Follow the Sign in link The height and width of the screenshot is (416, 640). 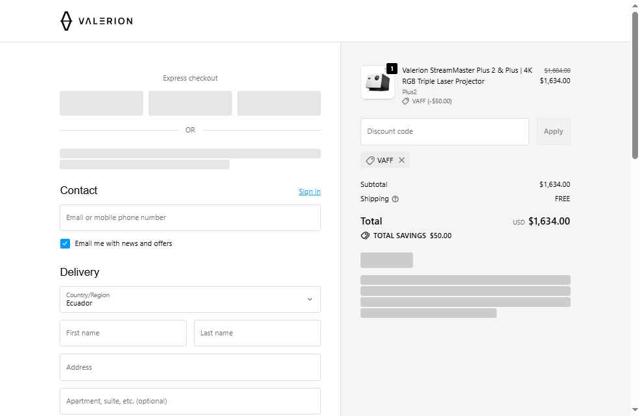click(309, 191)
